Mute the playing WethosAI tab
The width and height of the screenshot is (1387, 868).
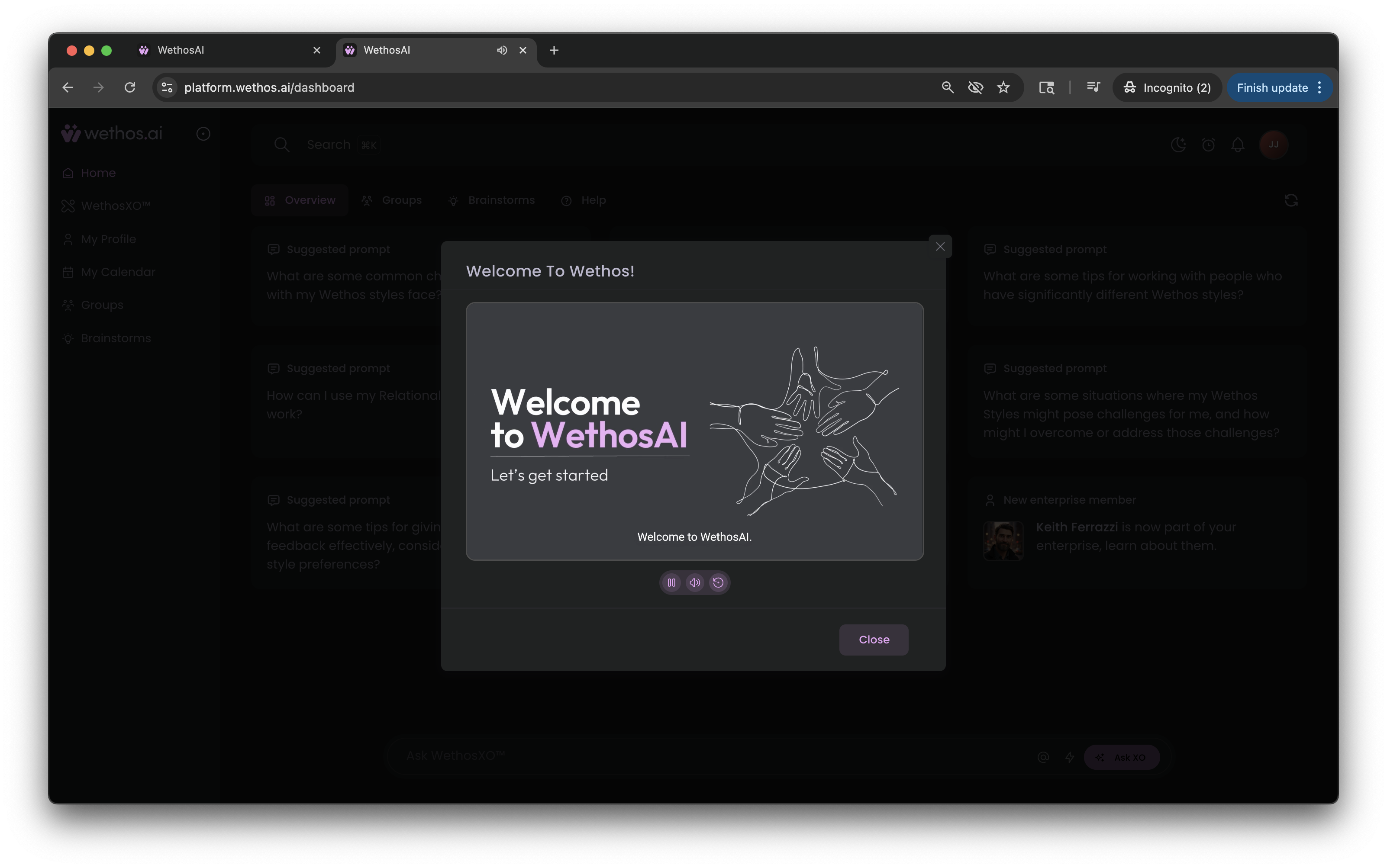[502, 50]
